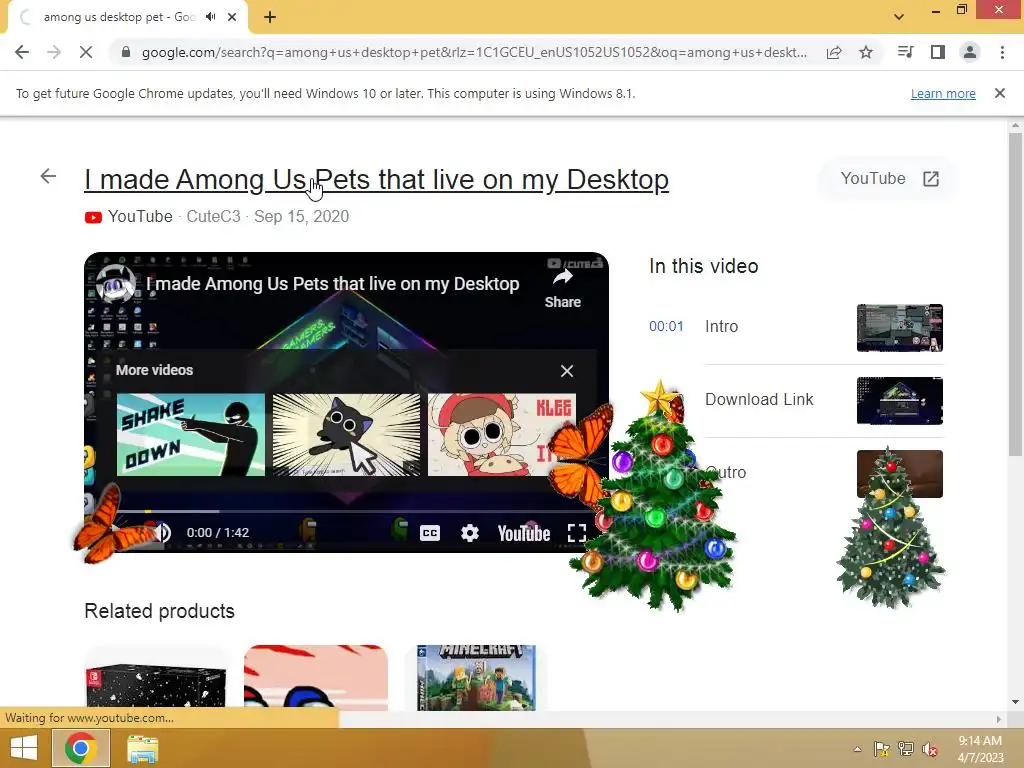The image size is (1024, 768).
Task: Open the Minecraft related product
Action: click(x=476, y=678)
